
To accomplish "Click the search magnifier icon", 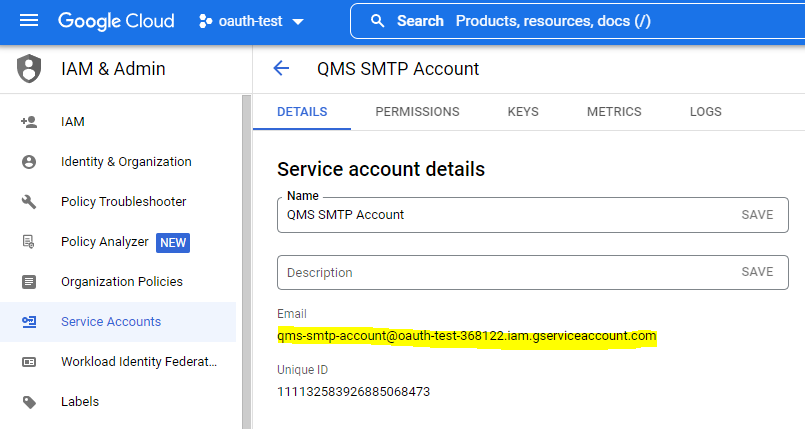I will 377,21.
